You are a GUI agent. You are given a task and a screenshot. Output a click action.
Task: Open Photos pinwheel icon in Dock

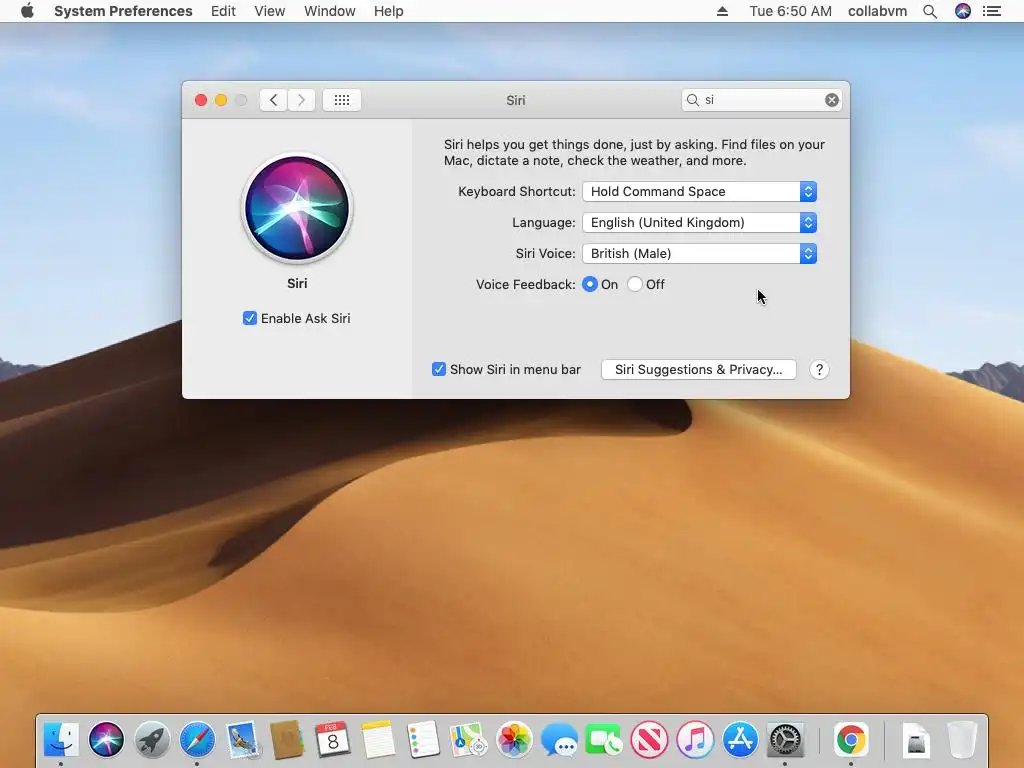coord(514,739)
